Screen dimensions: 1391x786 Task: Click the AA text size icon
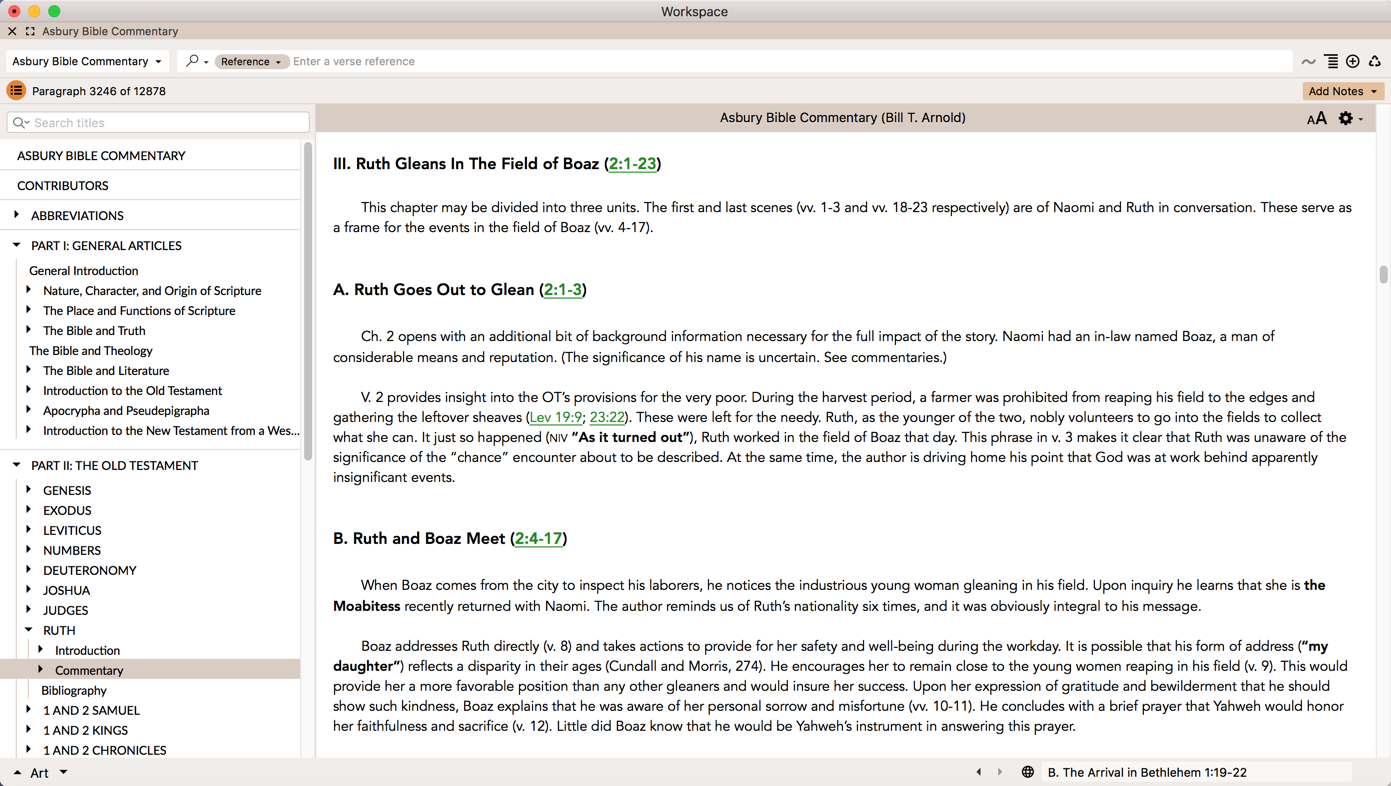(1316, 119)
